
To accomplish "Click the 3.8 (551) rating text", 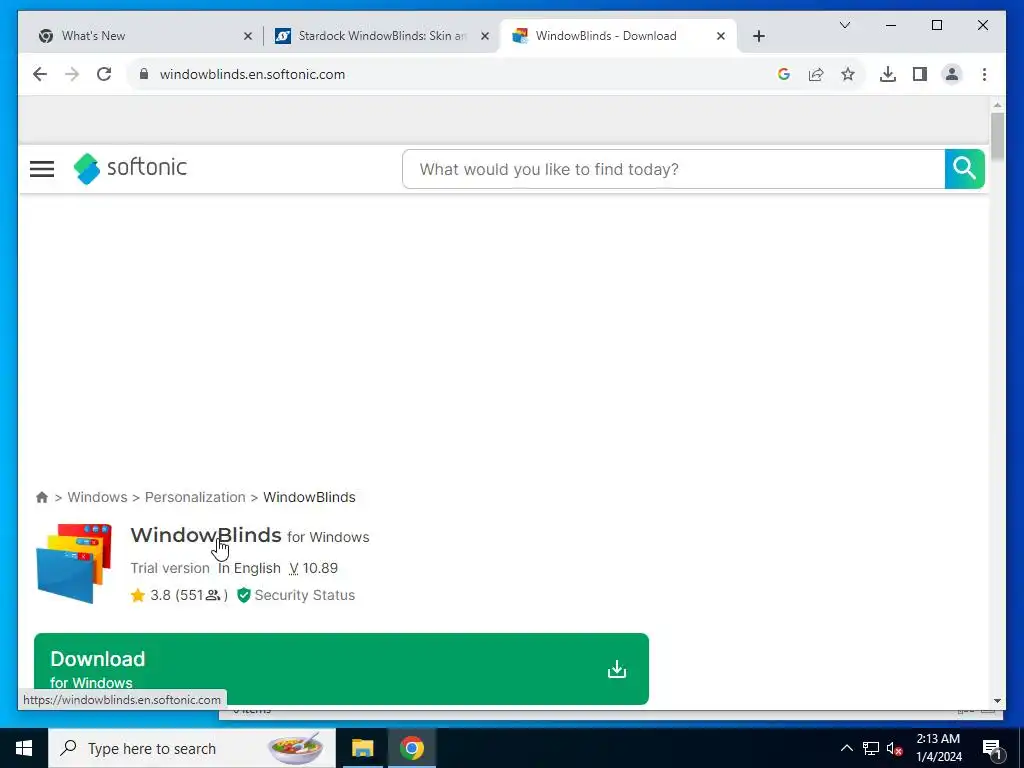I will click(x=189, y=595).
